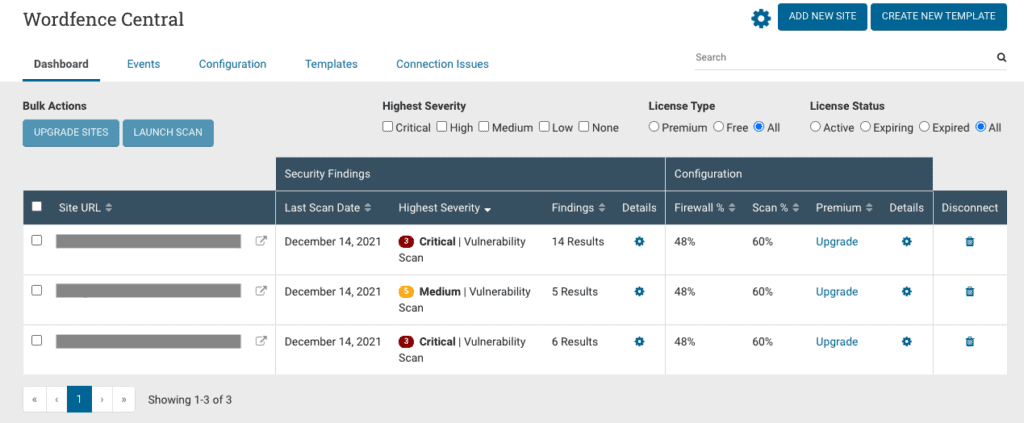Open configuration details gear in the first row
The image size is (1024, 423).
tap(906, 242)
